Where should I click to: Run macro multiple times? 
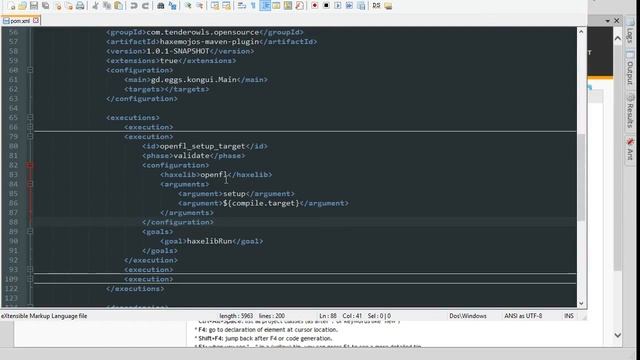(x=349, y=6)
